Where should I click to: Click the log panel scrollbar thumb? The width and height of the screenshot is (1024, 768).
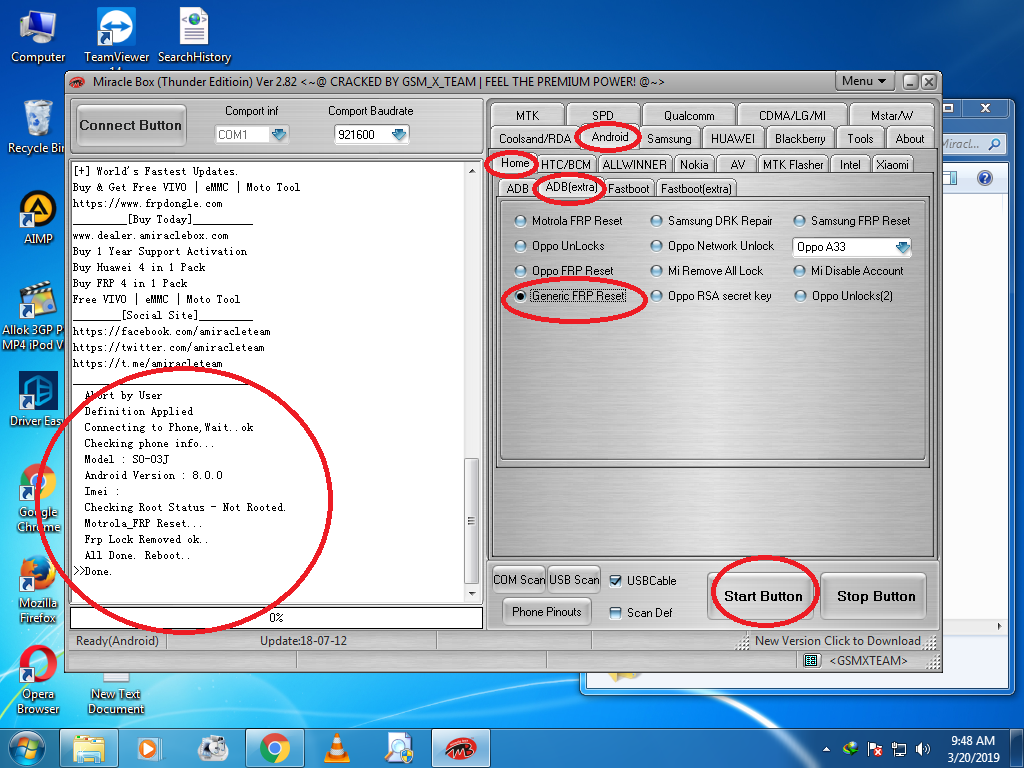[472, 520]
